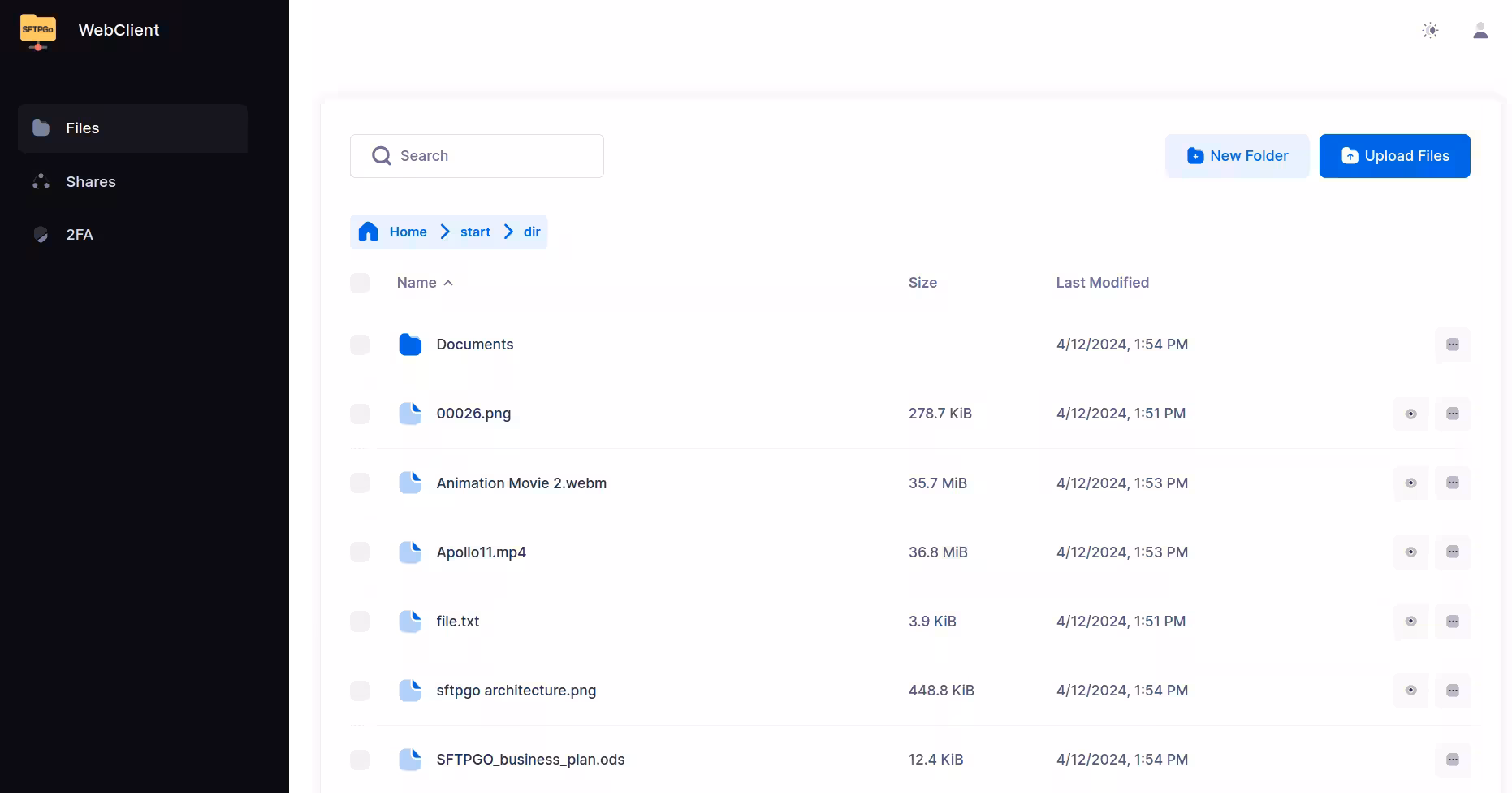Viewport: 1512px width, 793px height.
Task: Preview sftpgo architecture.png with the eye icon
Action: click(x=1410, y=691)
